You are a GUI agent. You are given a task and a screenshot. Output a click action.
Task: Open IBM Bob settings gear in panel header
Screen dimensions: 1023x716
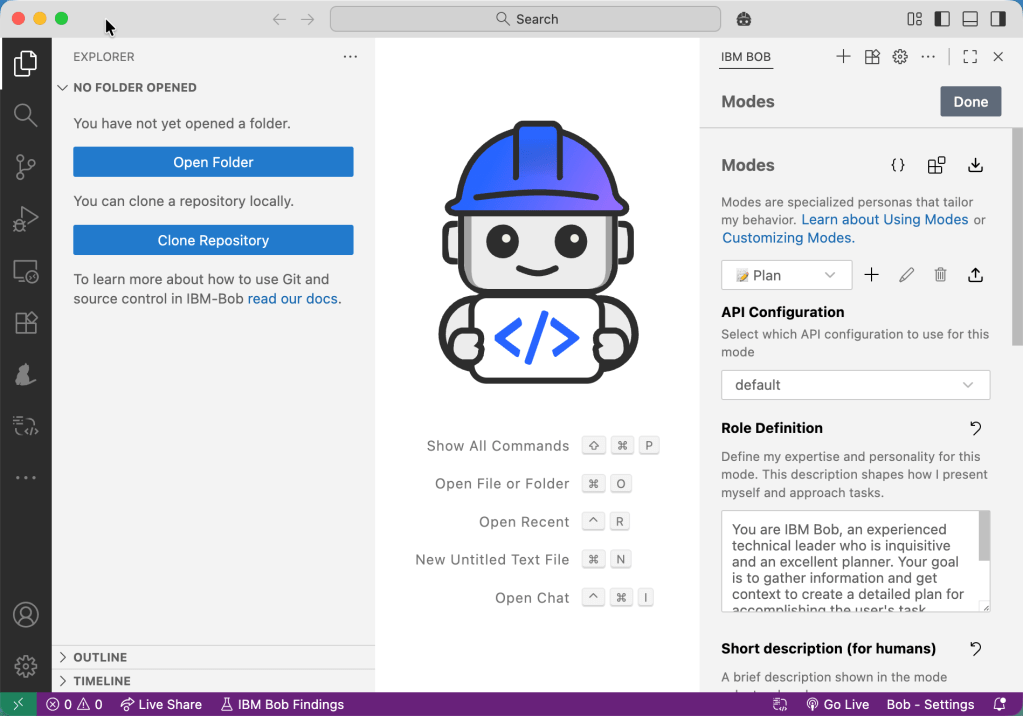tap(900, 57)
